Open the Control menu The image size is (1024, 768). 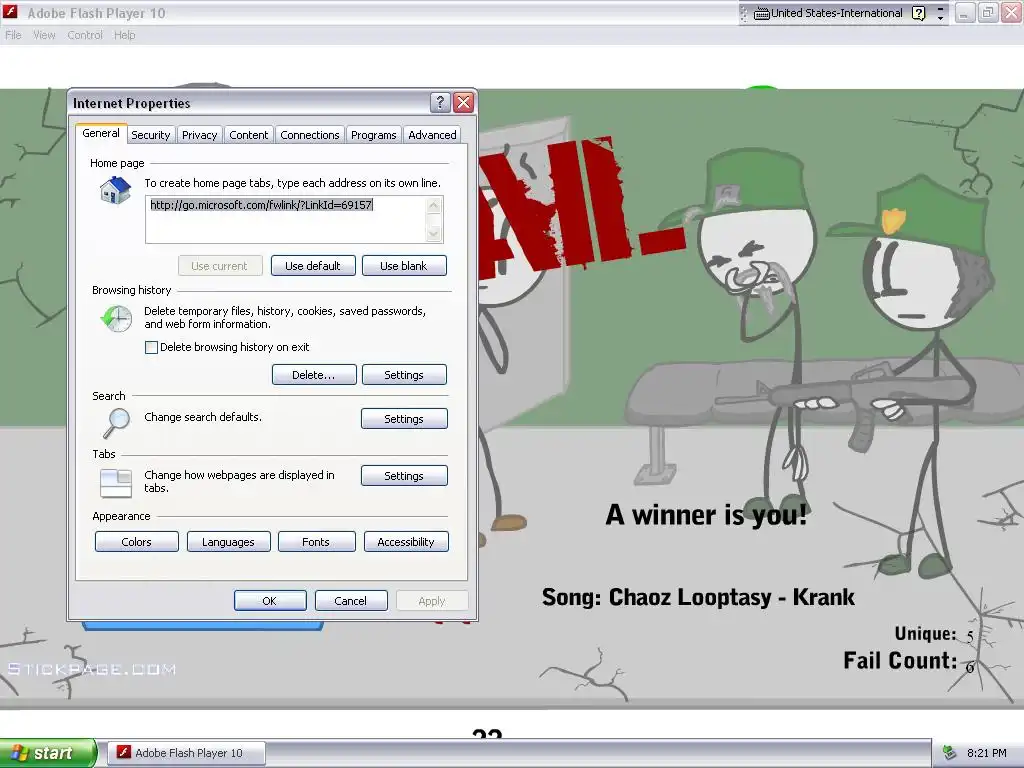[x=85, y=35]
